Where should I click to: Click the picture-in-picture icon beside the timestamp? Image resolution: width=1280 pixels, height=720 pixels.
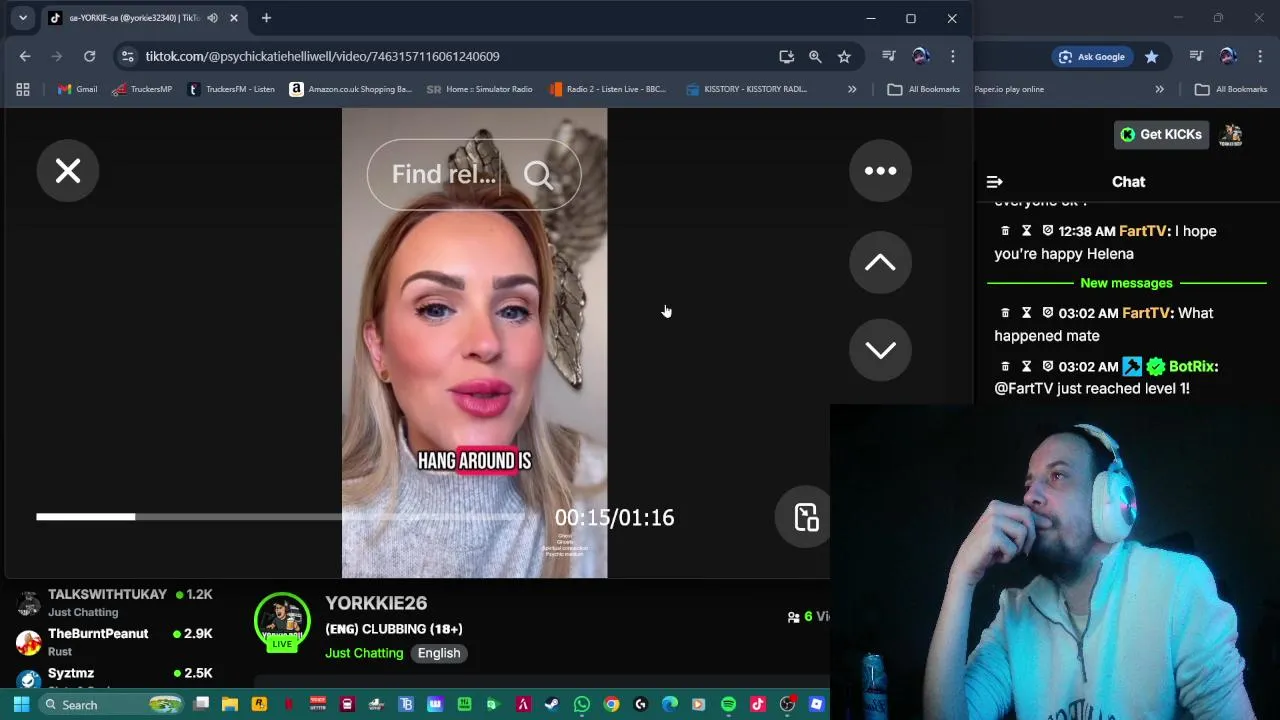pos(806,517)
